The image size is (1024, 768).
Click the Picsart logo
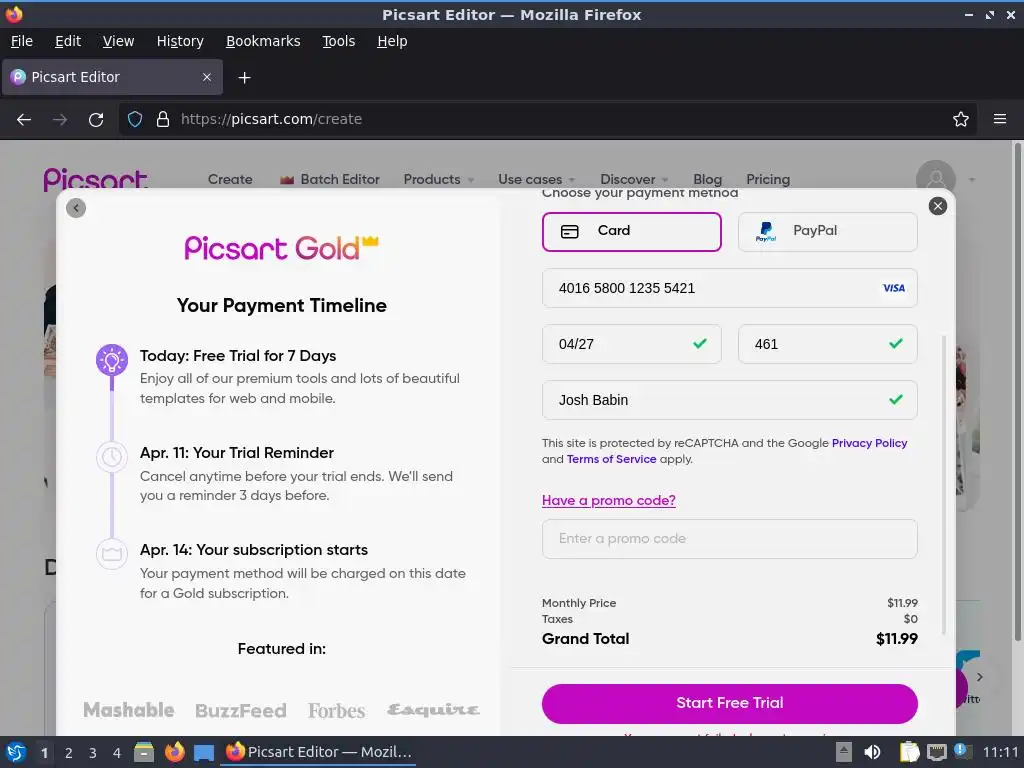(x=95, y=179)
